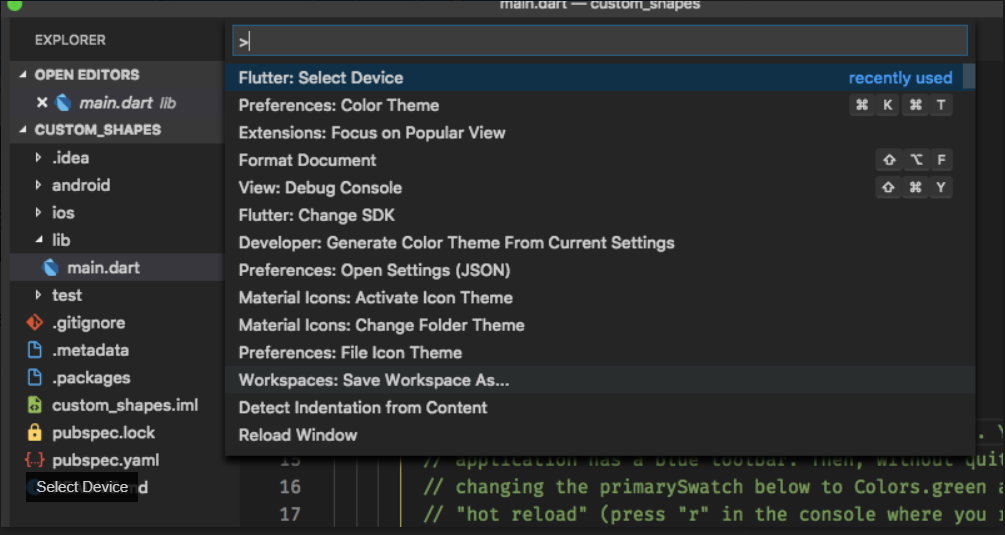Click the Dart file icon beside main.dart in Open Editors
The width and height of the screenshot is (1005, 535).
click(x=63, y=103)
